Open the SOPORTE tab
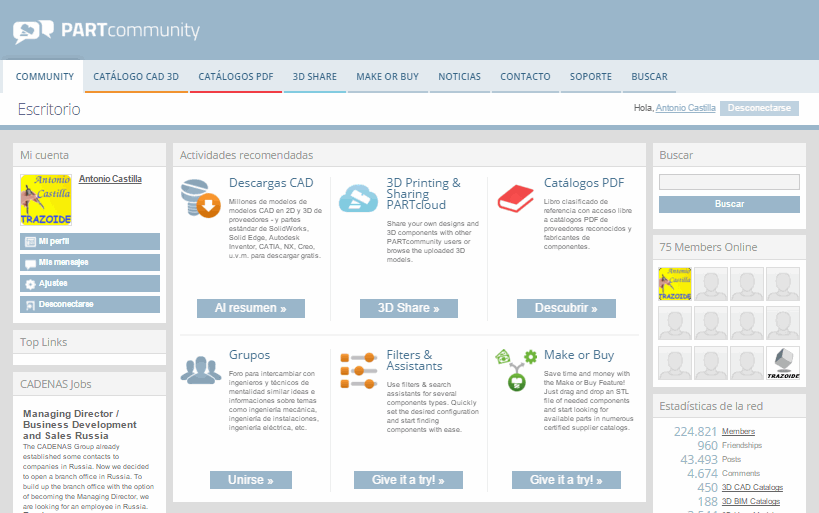Screen dimensions: 819x513 click(x=591, y=76)
